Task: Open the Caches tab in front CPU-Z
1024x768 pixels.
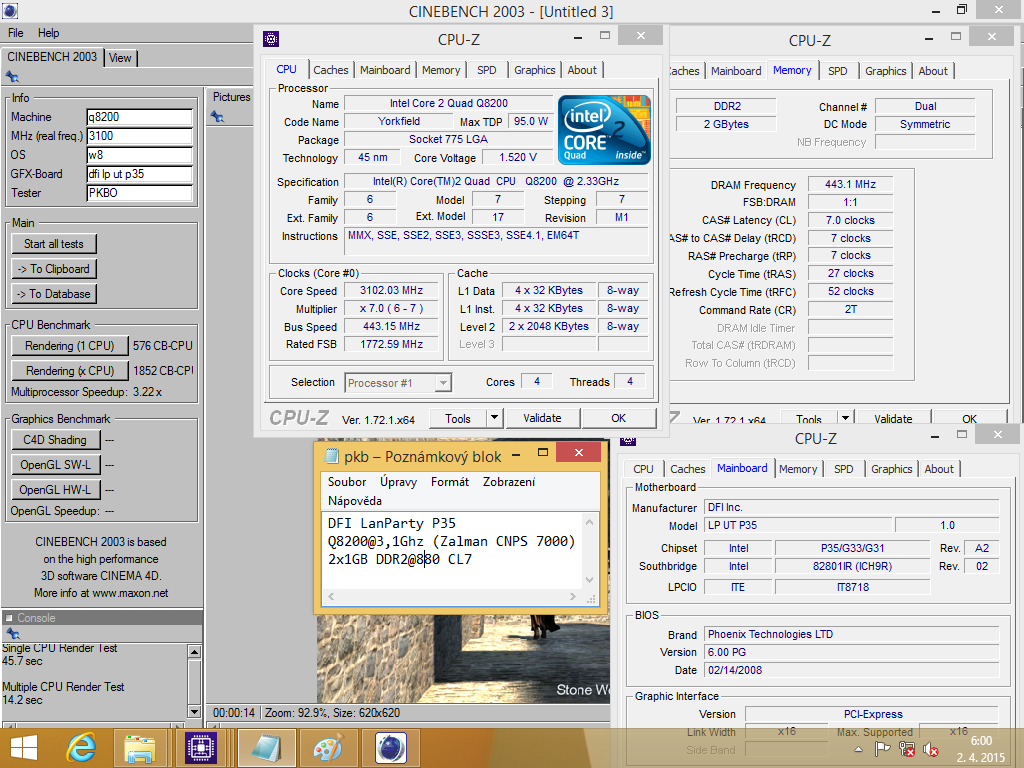Action: pos(330,70)
